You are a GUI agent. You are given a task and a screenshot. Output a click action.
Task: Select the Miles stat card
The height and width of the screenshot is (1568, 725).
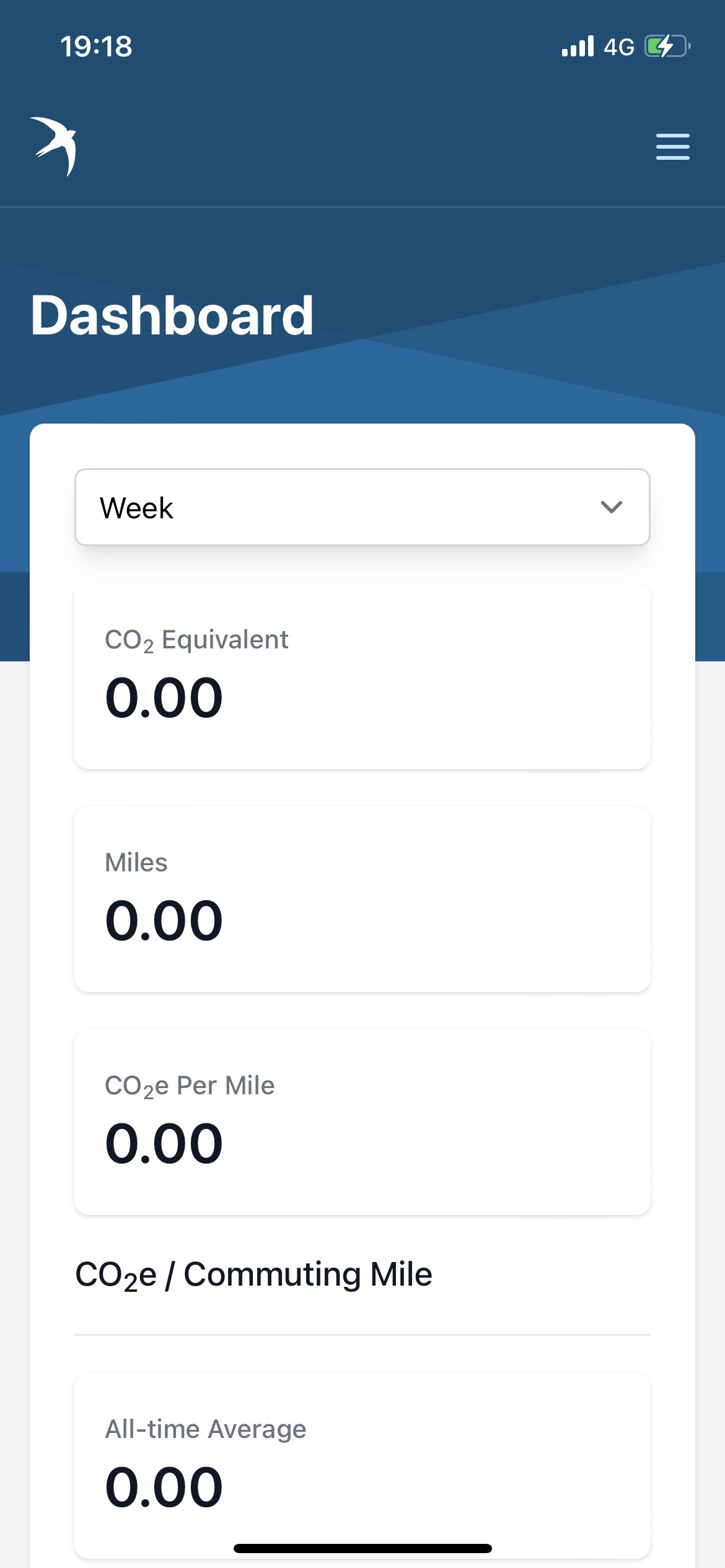coord(362,899)
